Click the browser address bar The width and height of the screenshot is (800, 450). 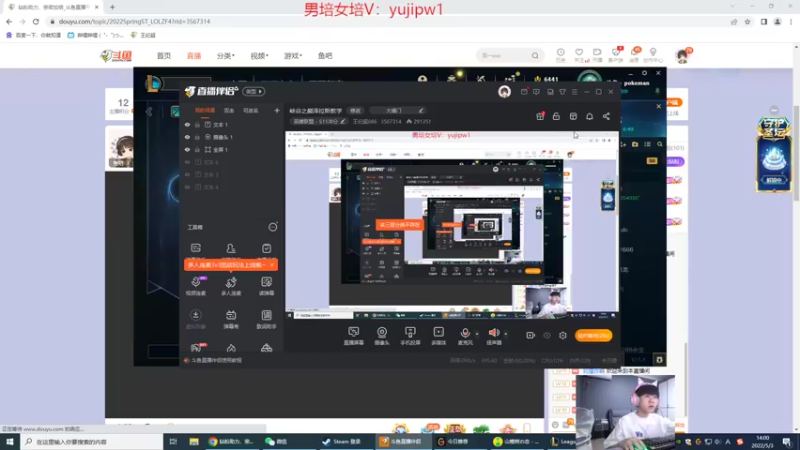[x=388, y=21]
